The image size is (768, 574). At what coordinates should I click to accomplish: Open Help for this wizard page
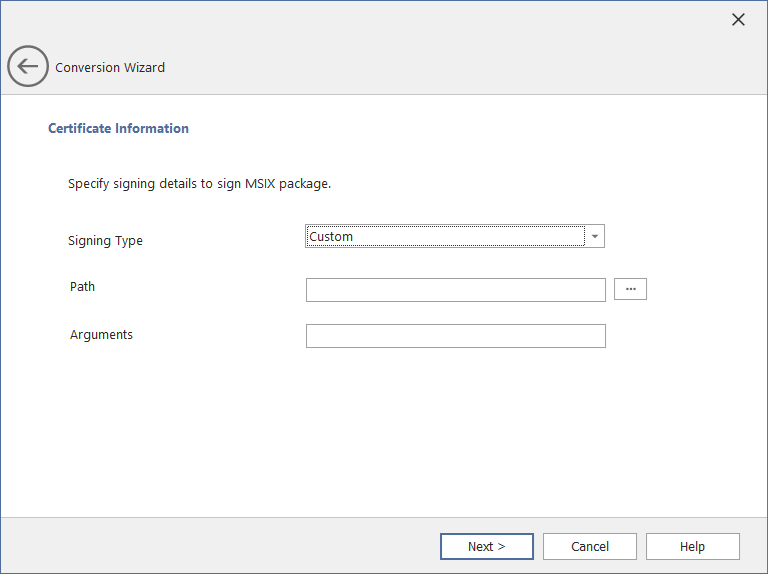coord(692,546)
